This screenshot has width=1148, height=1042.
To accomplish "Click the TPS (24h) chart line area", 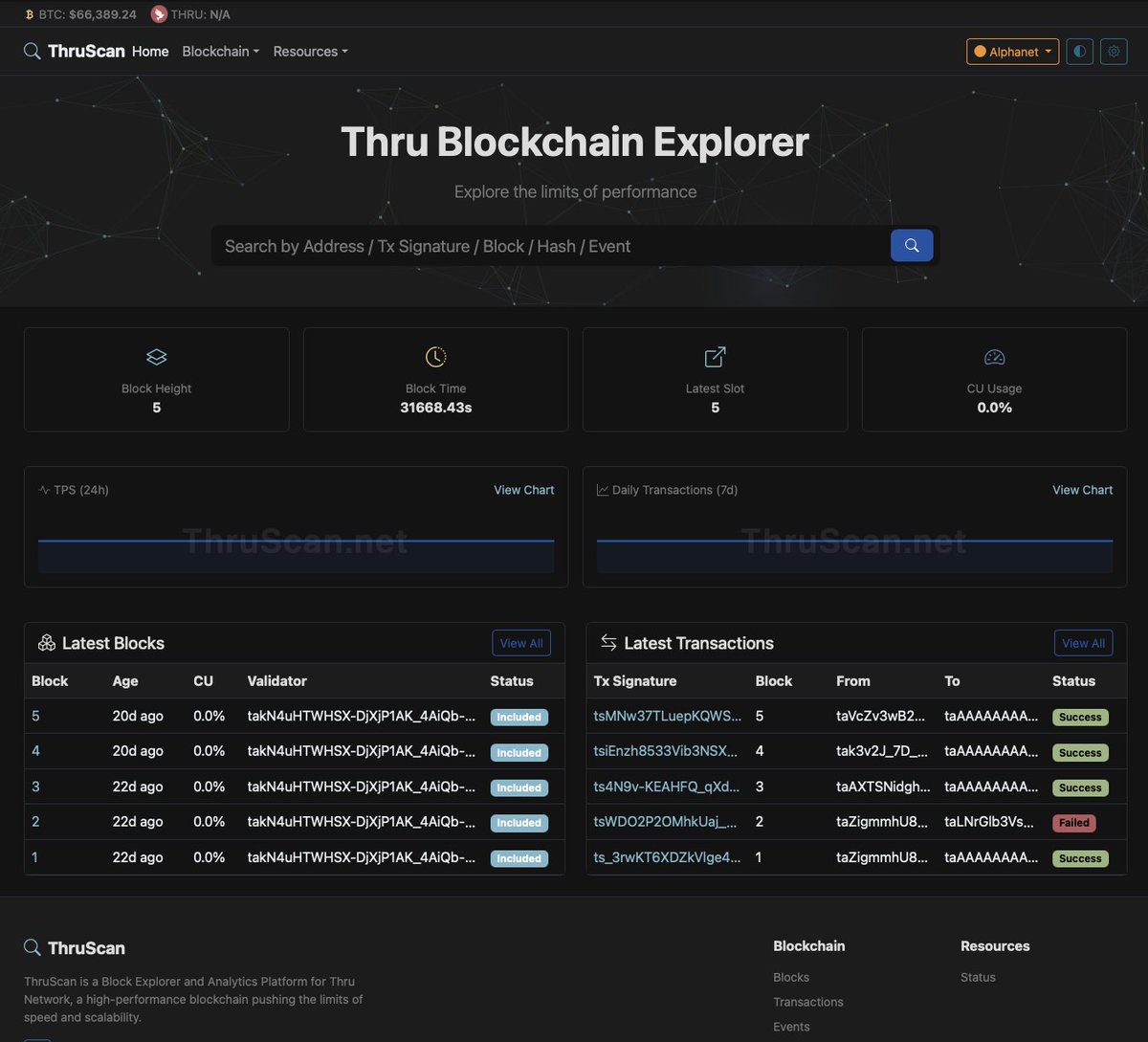I will [x=296, y=543].
